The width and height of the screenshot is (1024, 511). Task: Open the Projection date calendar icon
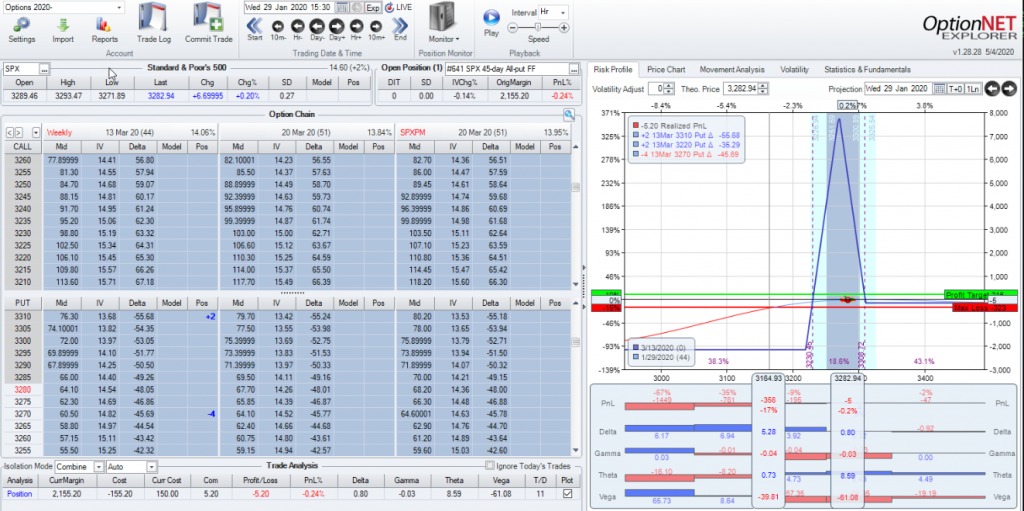939,89
